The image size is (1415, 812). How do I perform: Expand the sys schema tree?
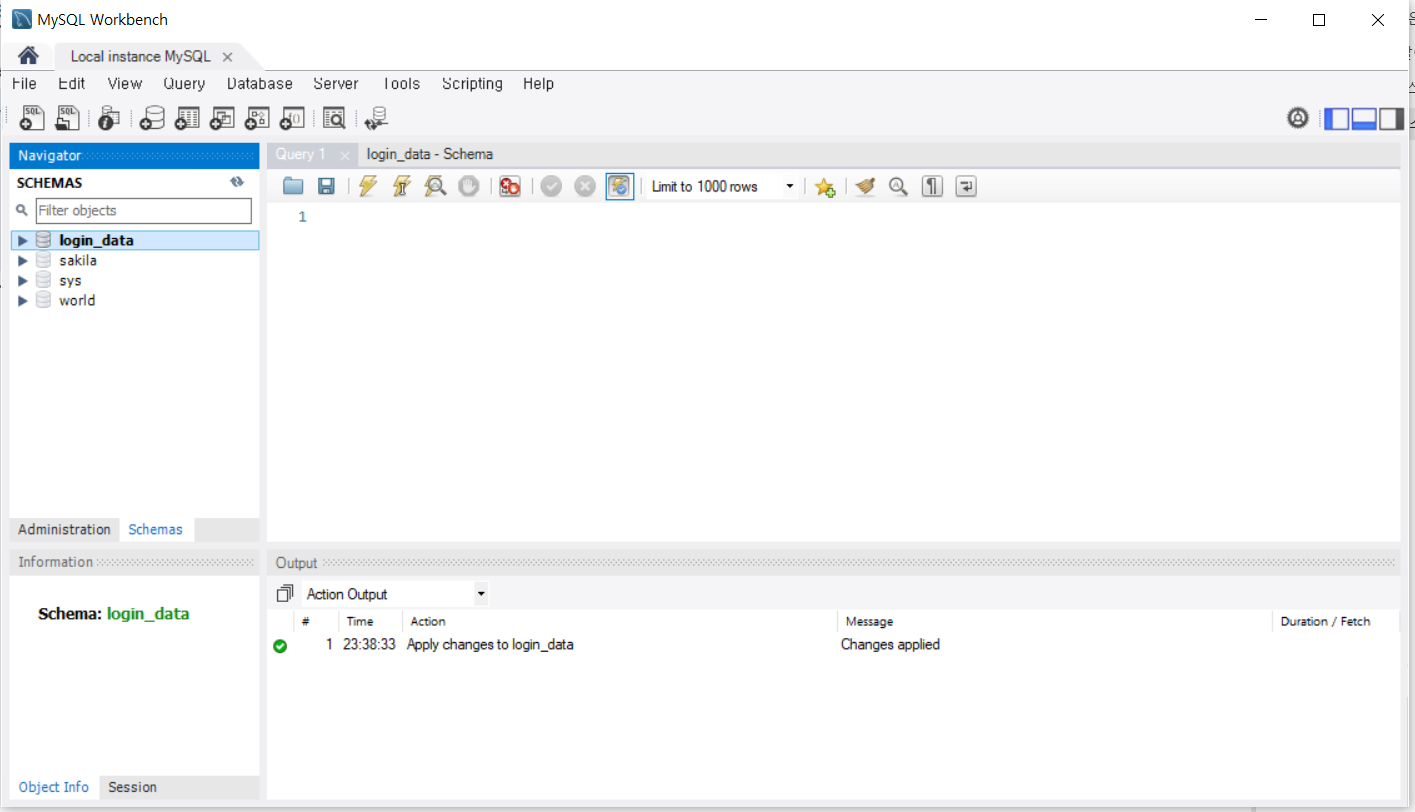(22, 281)
